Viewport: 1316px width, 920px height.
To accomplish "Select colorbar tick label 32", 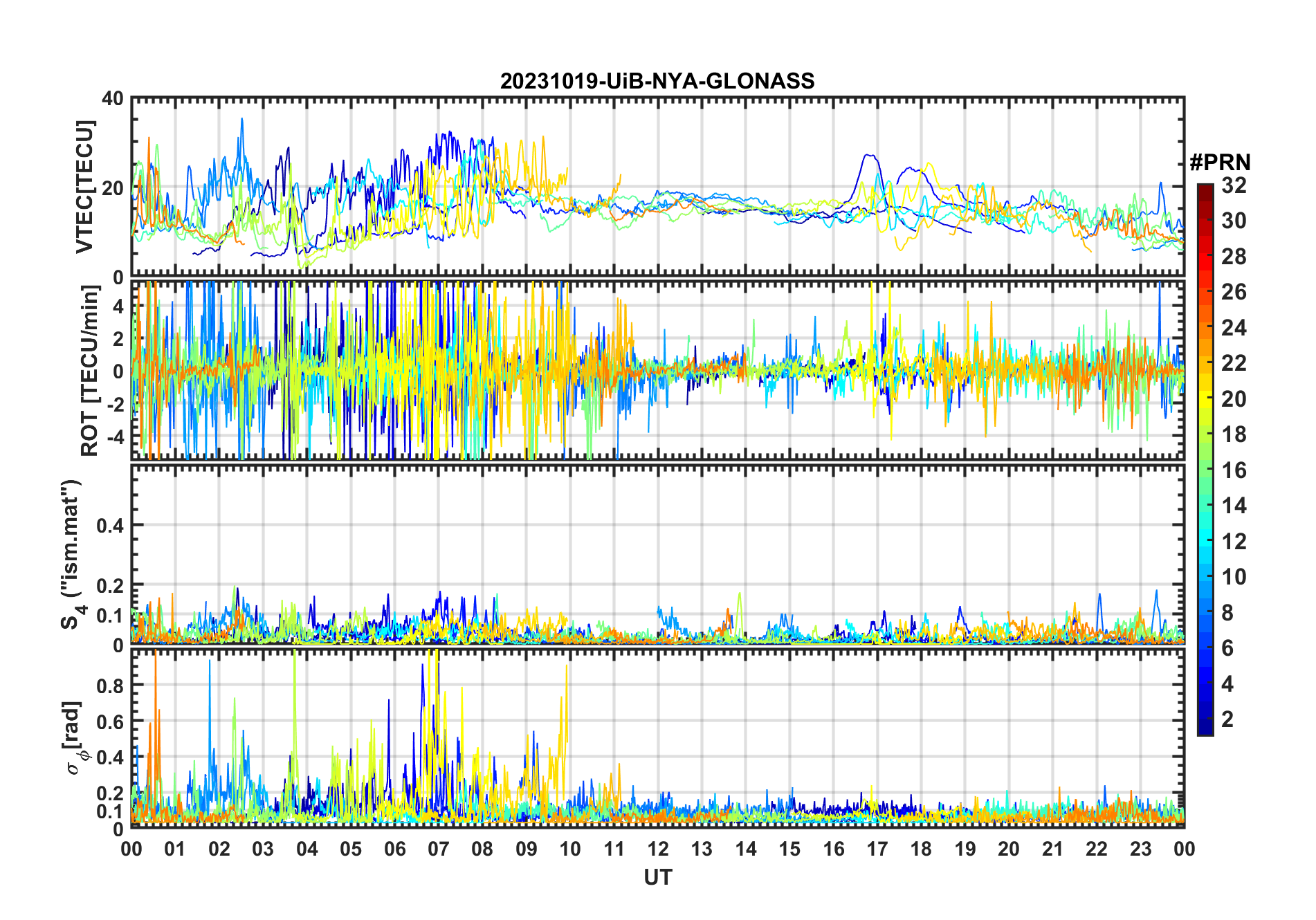I will pos(1234,185).
